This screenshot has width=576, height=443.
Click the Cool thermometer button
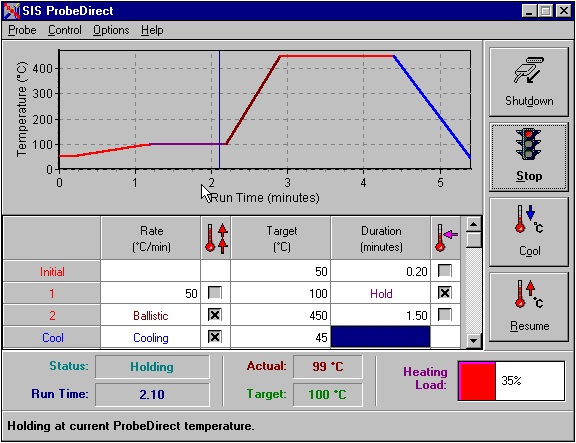(x=529, y=232)
